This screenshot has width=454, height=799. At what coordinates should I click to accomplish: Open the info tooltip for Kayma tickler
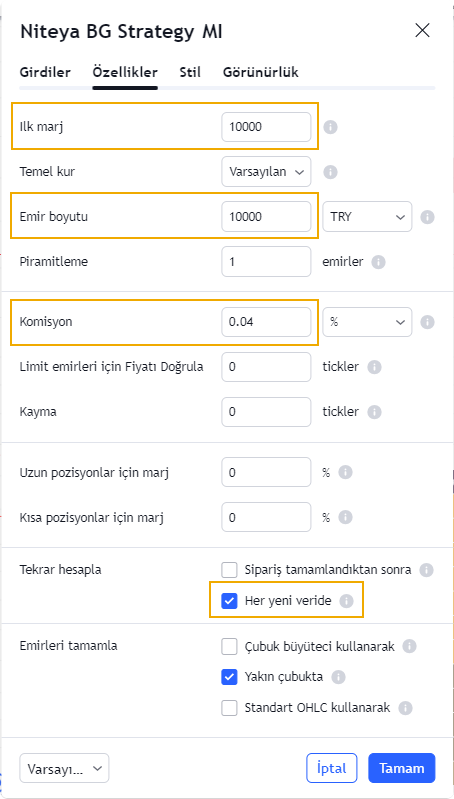374,412
